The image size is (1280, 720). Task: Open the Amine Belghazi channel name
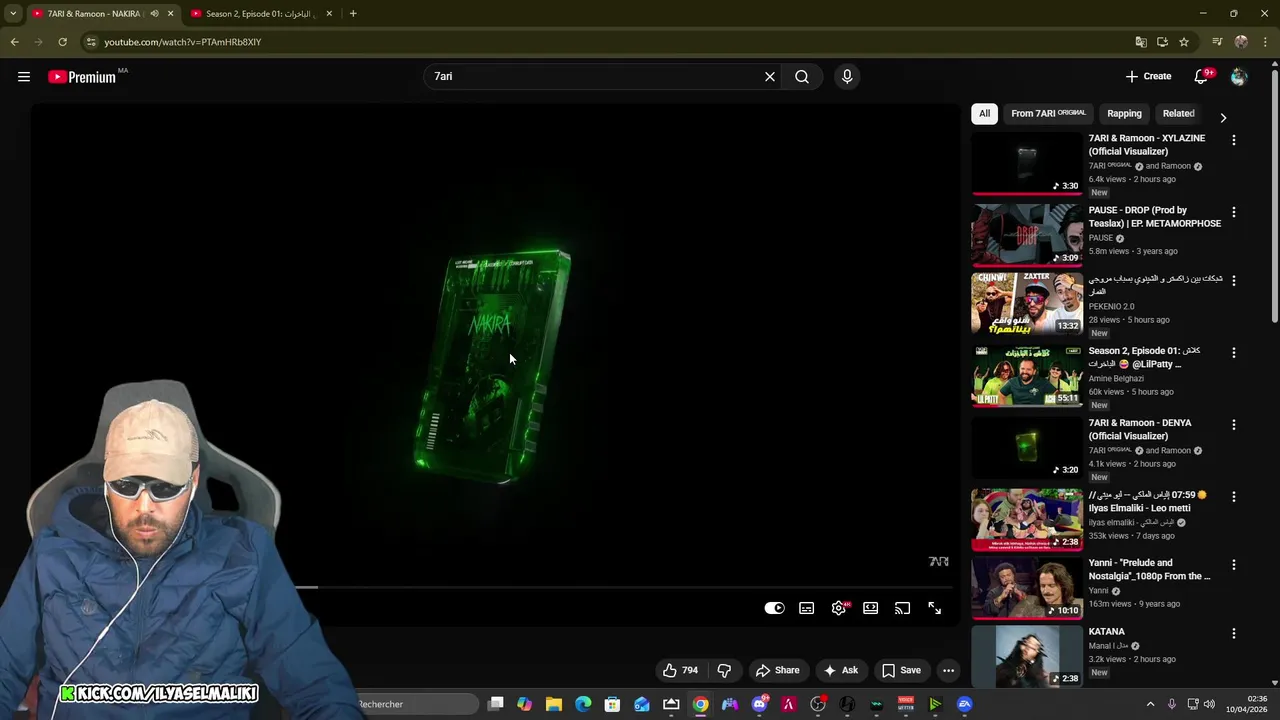1116,379
